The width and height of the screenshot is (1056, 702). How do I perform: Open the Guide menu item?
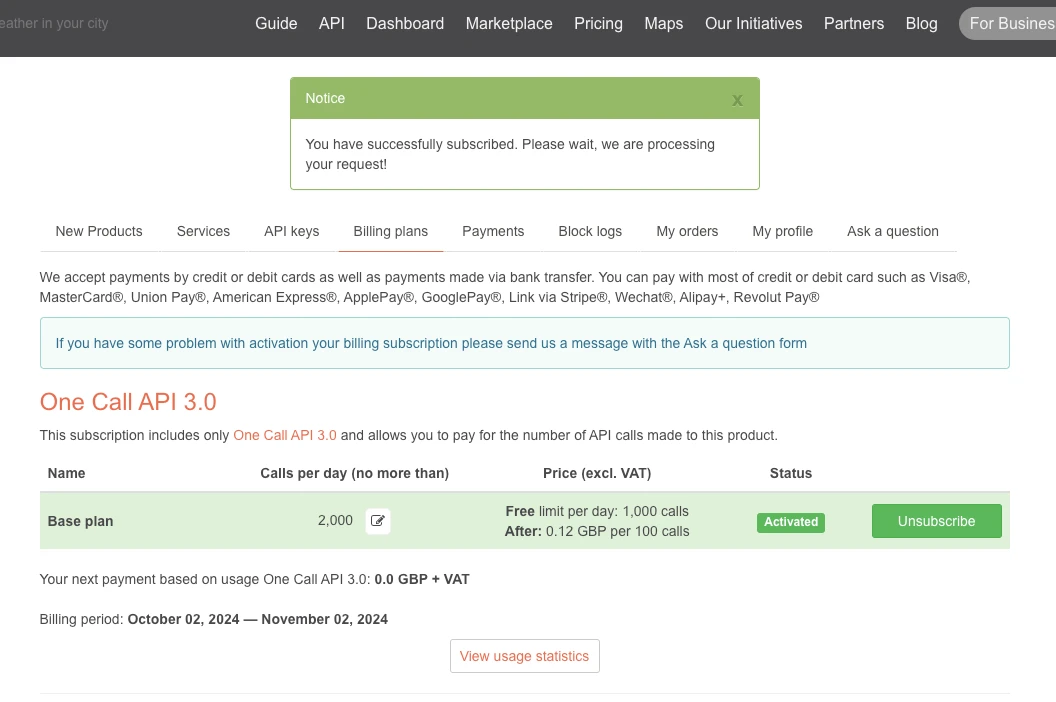point(276,23)
